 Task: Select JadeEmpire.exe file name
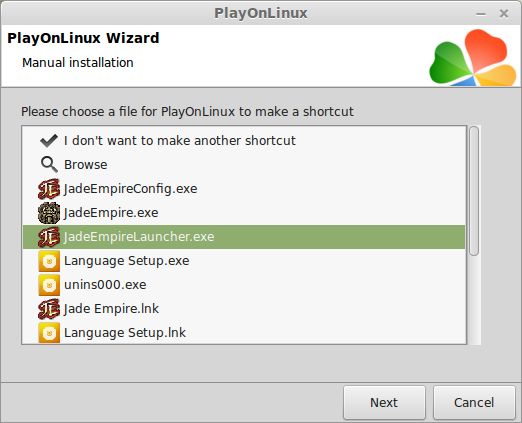tap(111, 213)
